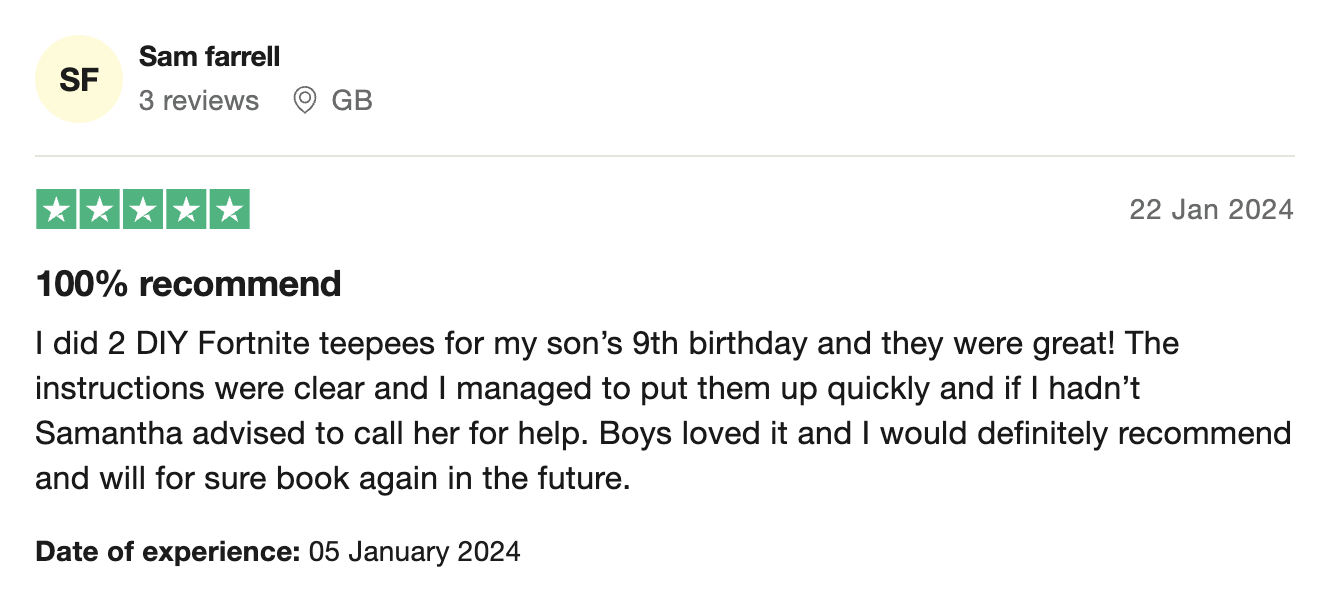Click the fourth green rating star
Image resolution: width=1336 pixels, height=590 pixels.
[186, 209]
